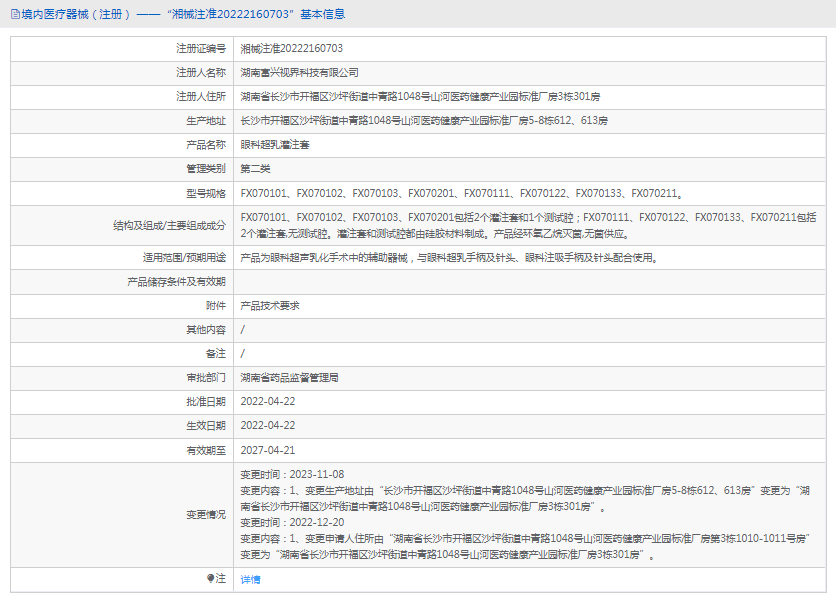Click the 变更情况 row label
The height and width of the screenshot is (601, 836).
[206, 514]
